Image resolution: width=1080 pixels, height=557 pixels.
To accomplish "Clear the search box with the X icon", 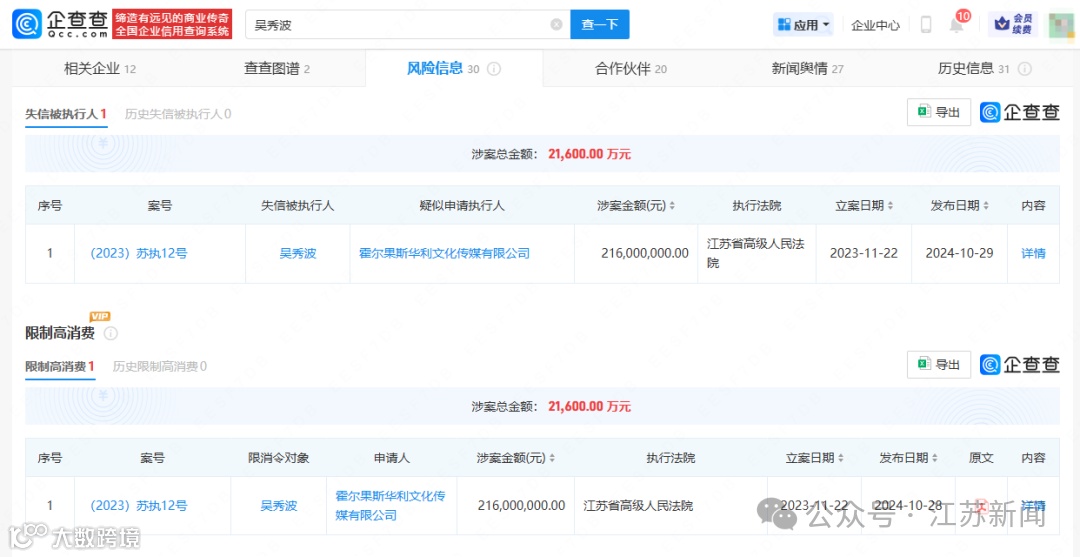I will pyautogui.click(x=556, y=25).
